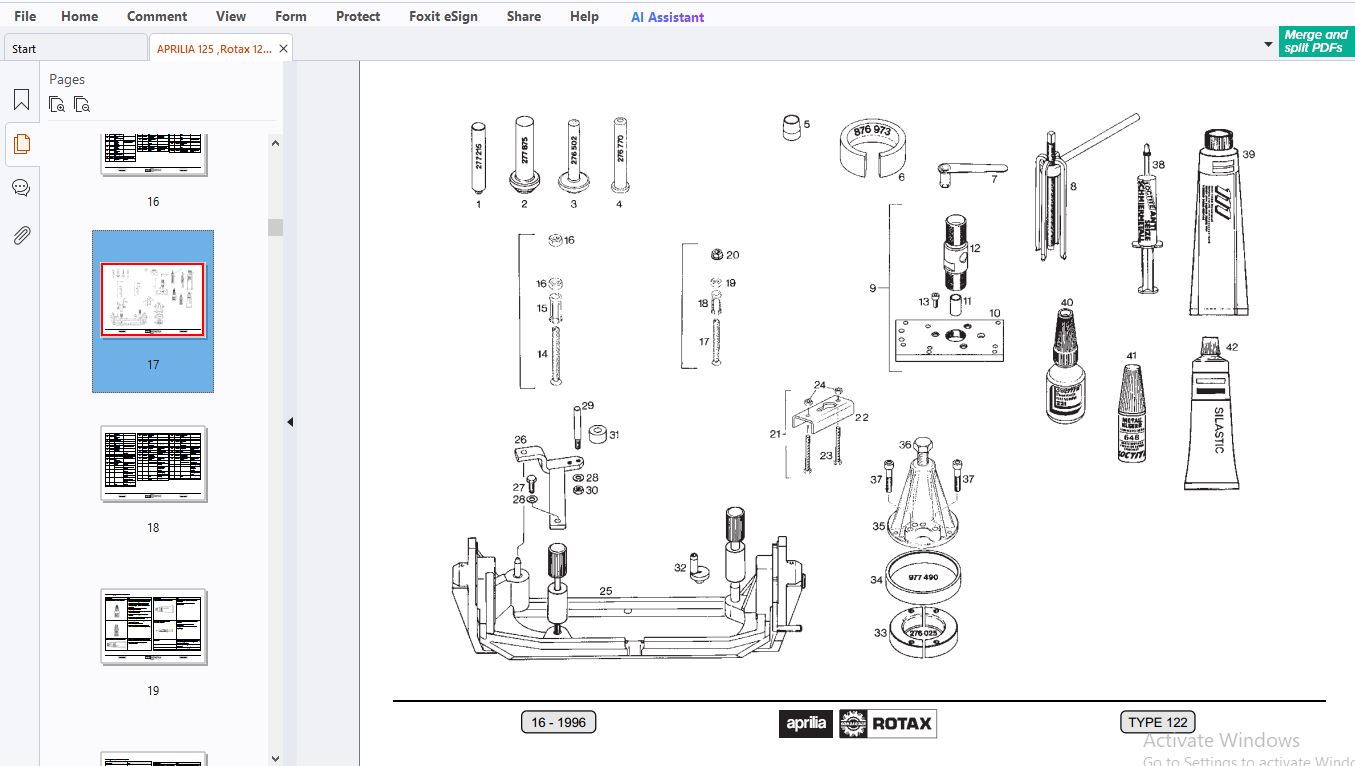Switch to the Start document tab
The width and height of the screenshot is (1355, 766).
tap(75, 48)
